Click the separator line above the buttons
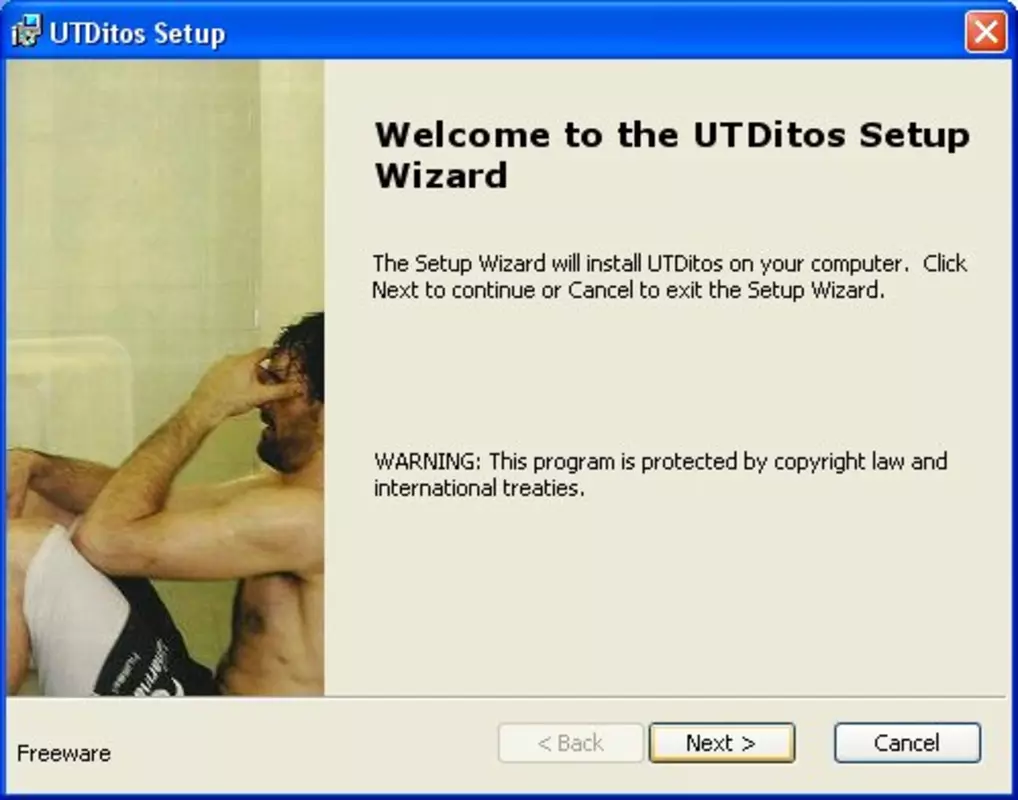This screenshot has height=800, width=1018. coord(506,697)
